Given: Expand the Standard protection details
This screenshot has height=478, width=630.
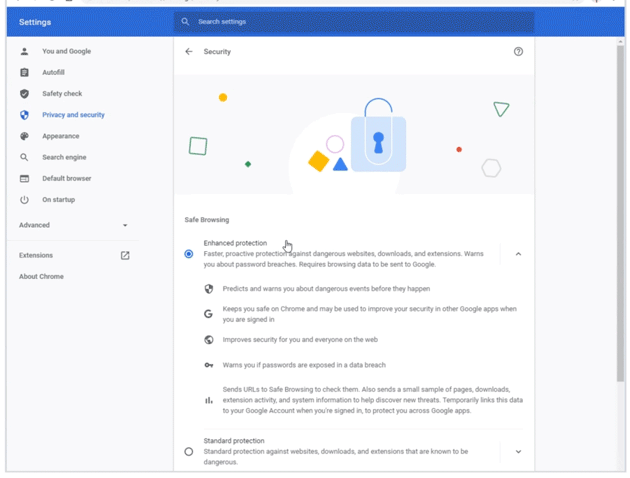Looking at the screenshot, I should click(x=518, y=452).
